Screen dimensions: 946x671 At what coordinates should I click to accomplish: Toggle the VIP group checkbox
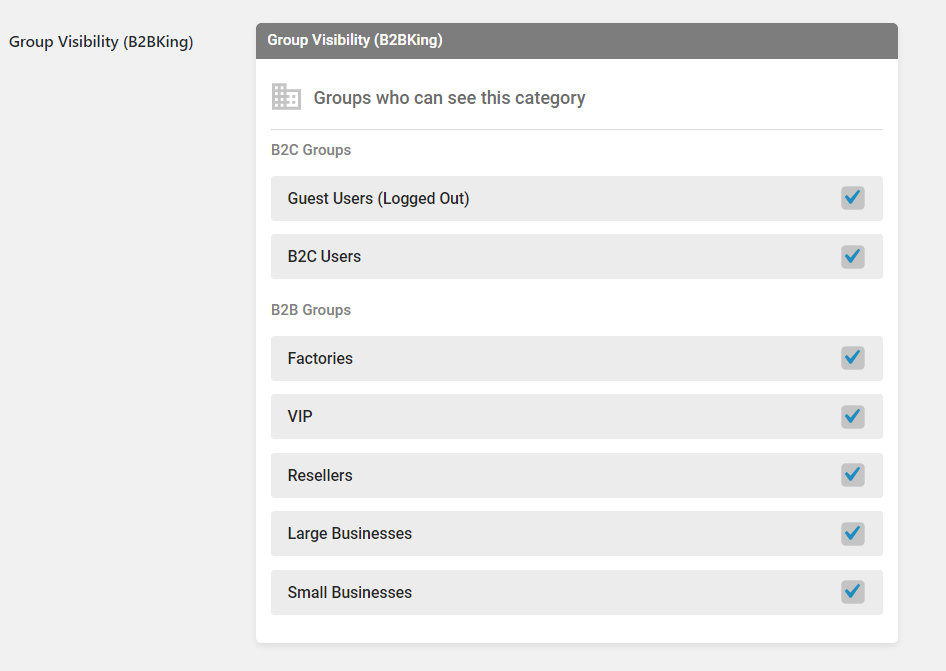(x=852, y=416)
